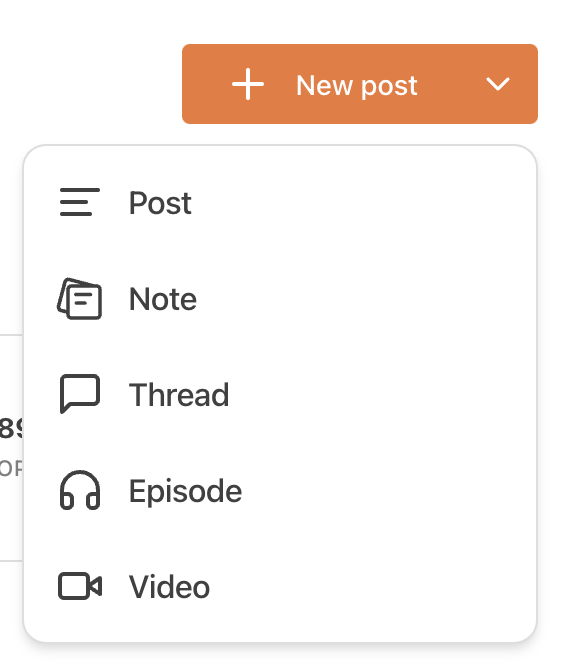Choose Note from the menu
This screenshot has height=666, width=564.
(x=280, y=299)
